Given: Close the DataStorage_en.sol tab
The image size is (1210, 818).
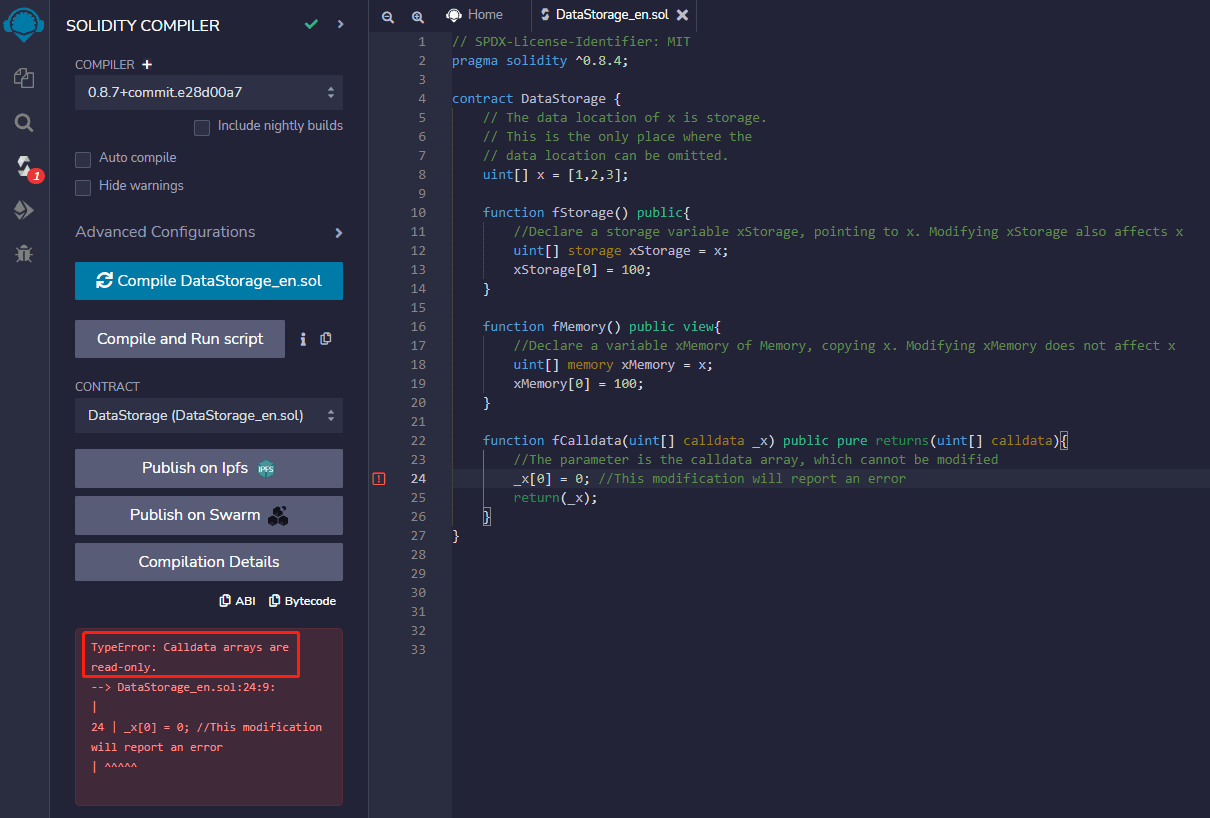Looking at the screenshot, I should [x=682, y=15].
